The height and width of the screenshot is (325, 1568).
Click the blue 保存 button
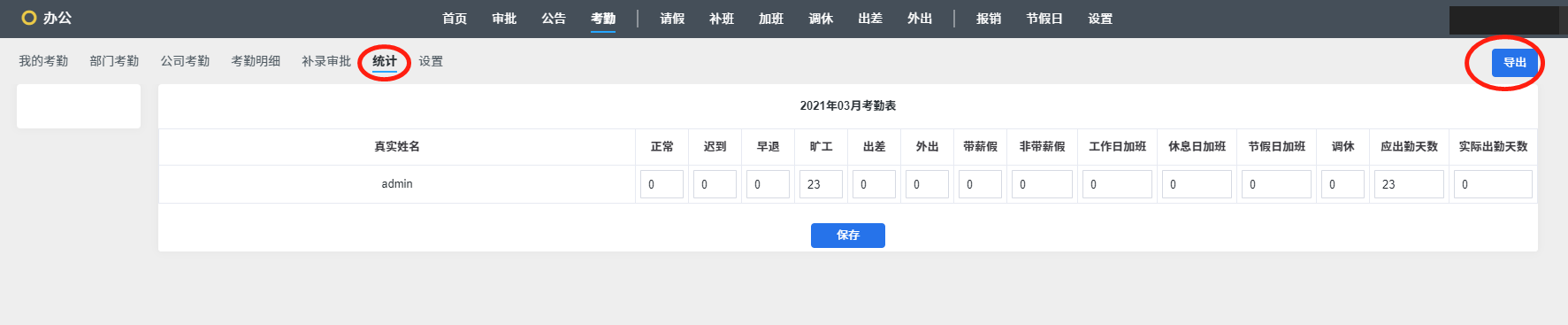[848, 236]
